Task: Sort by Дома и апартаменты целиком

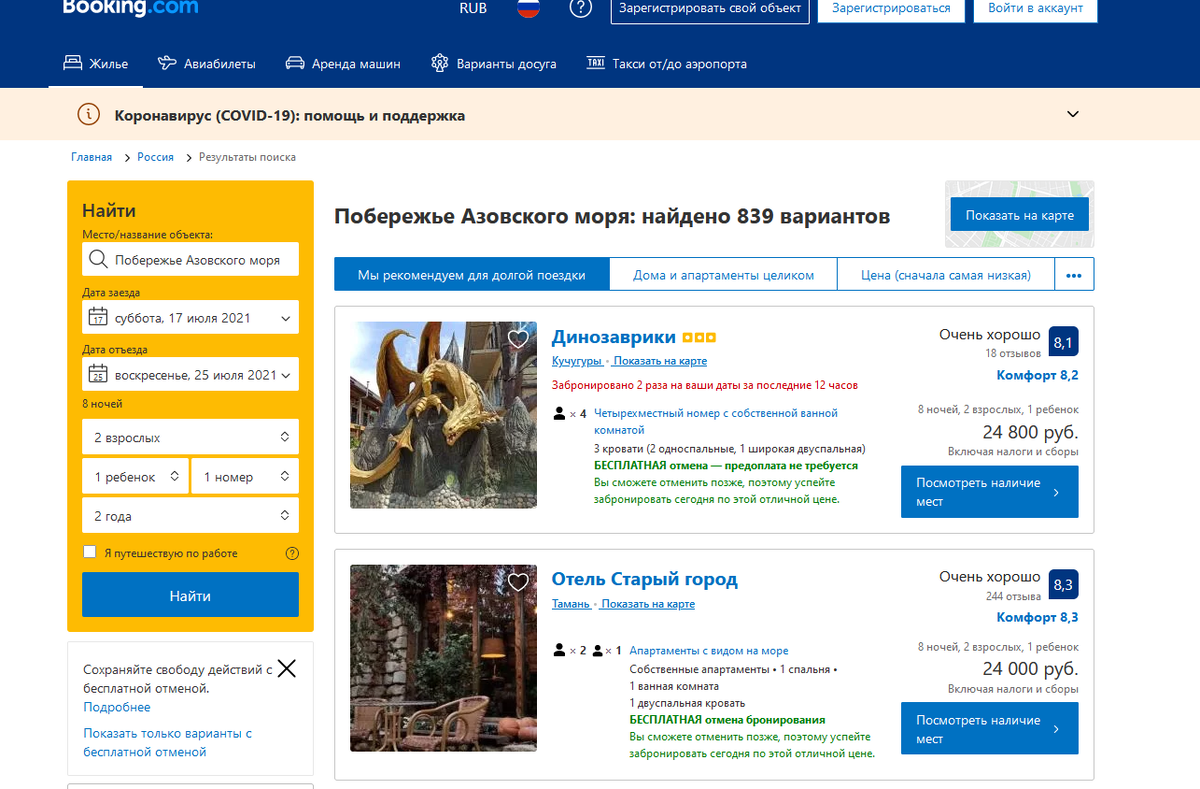Action: pyautogui.click(x=723, y=275)
